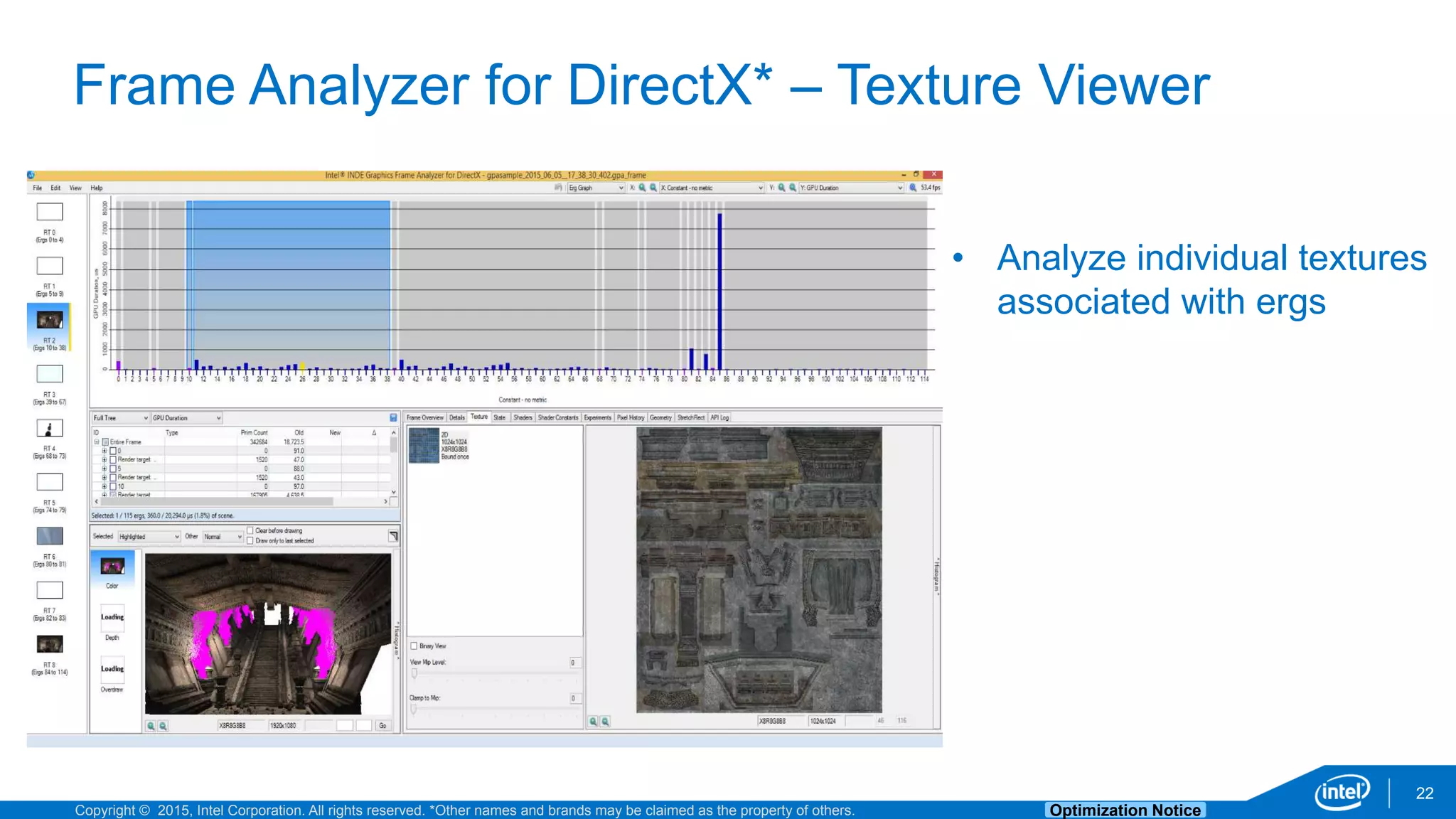Viewport: 1456px width, 819px height.
Task: Click the Optimization Notice link
Action: (1125, 810)
